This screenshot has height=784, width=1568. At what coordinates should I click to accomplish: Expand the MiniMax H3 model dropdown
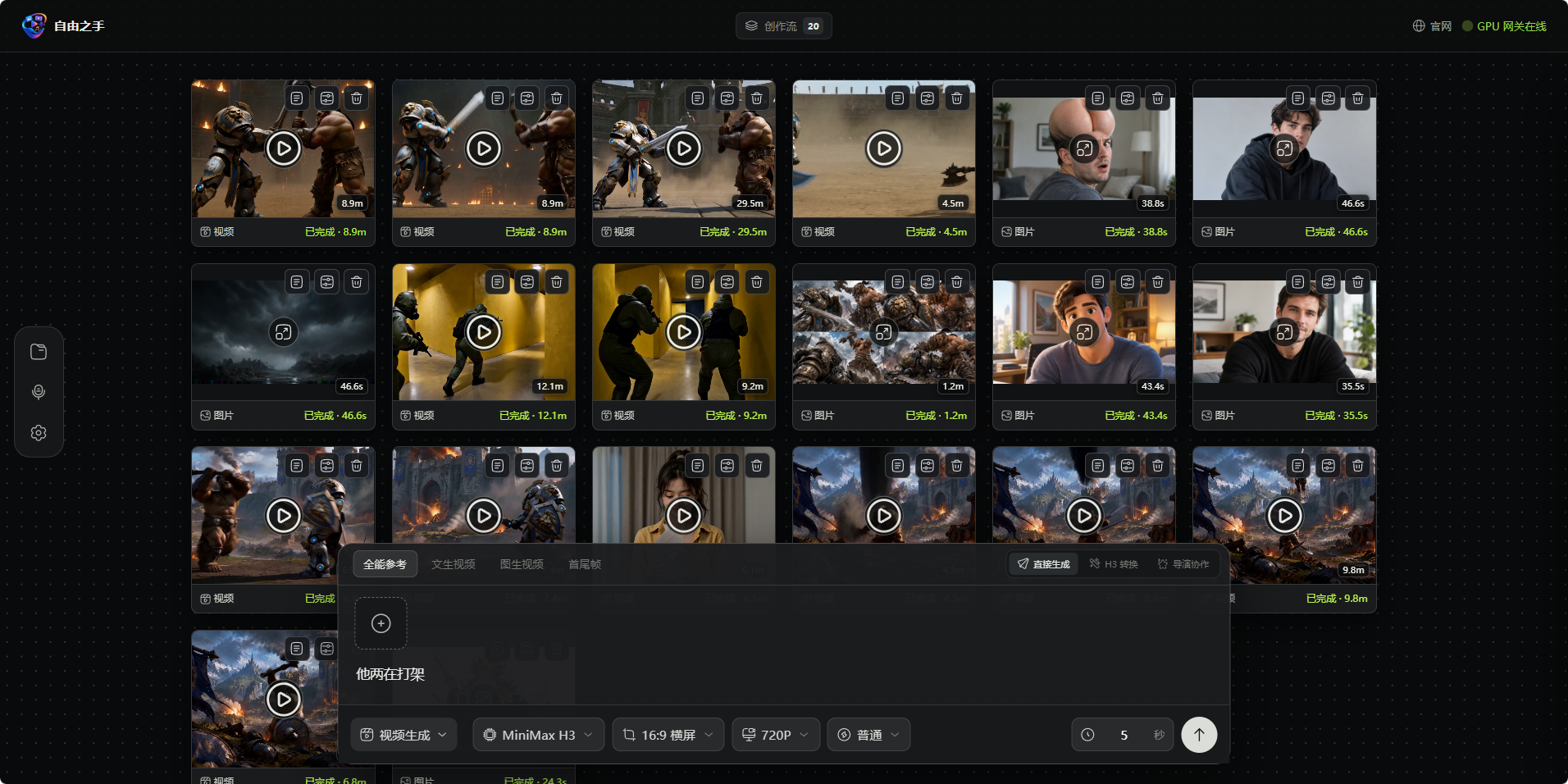pyautogui.click(x=538, y=735)
